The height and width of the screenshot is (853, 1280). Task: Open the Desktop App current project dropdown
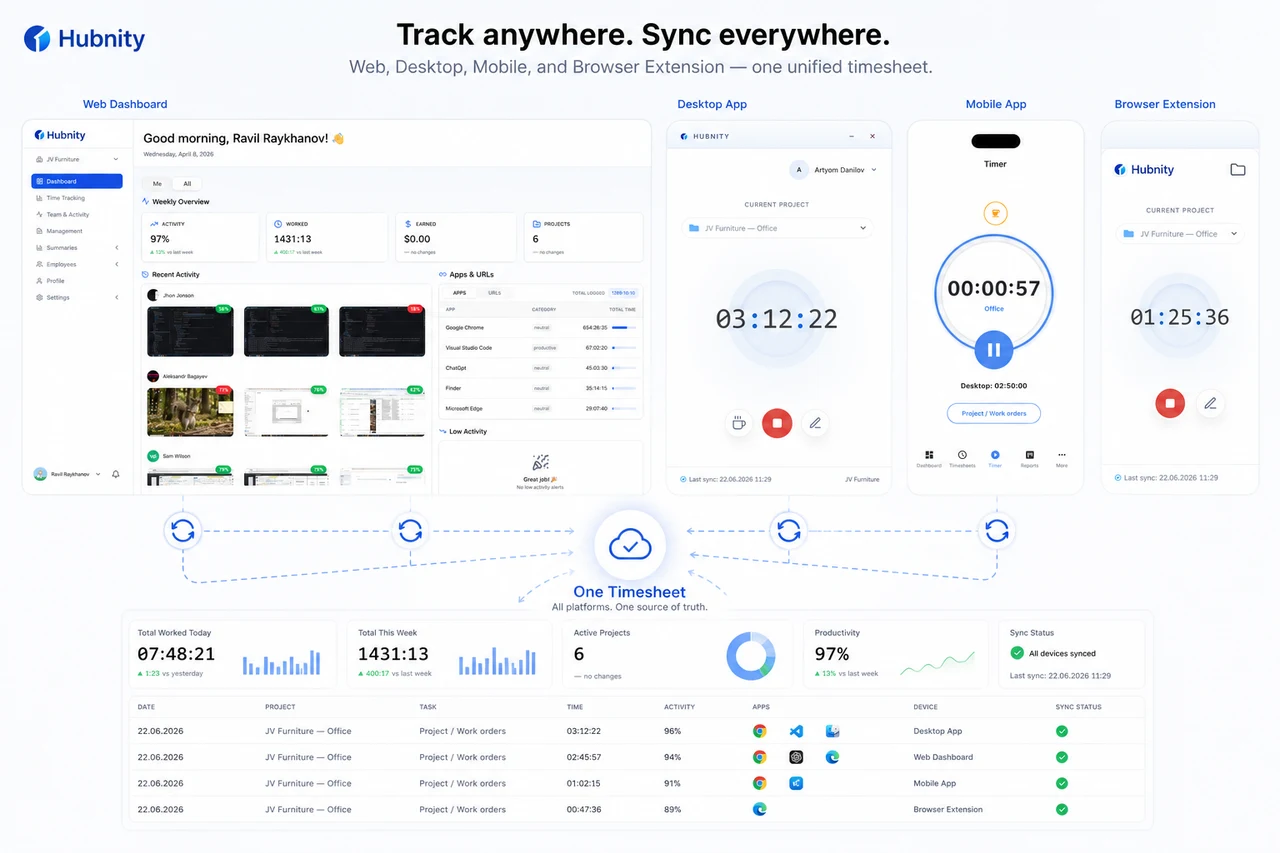777,228
